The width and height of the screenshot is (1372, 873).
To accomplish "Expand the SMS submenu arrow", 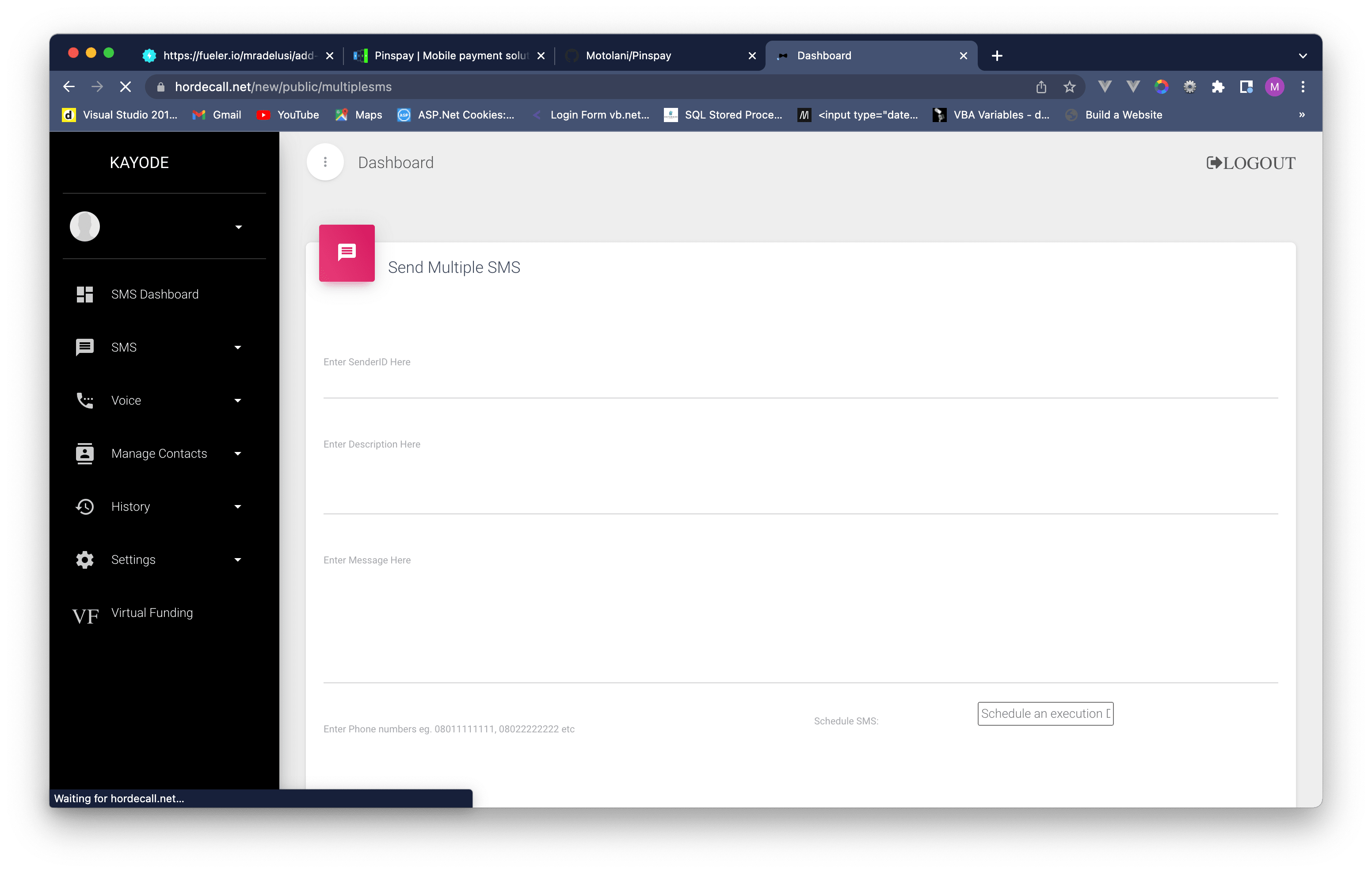I will (238, 347).
